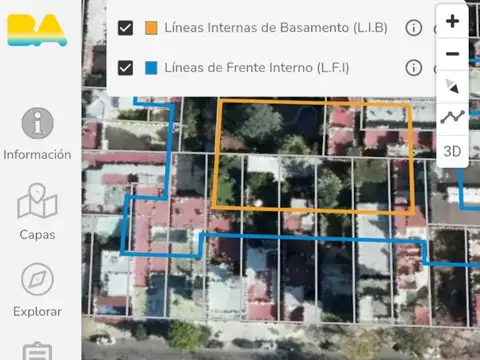Open the Capas map layers icon
Screen dimensions: 480x360
tap(37, 201)
